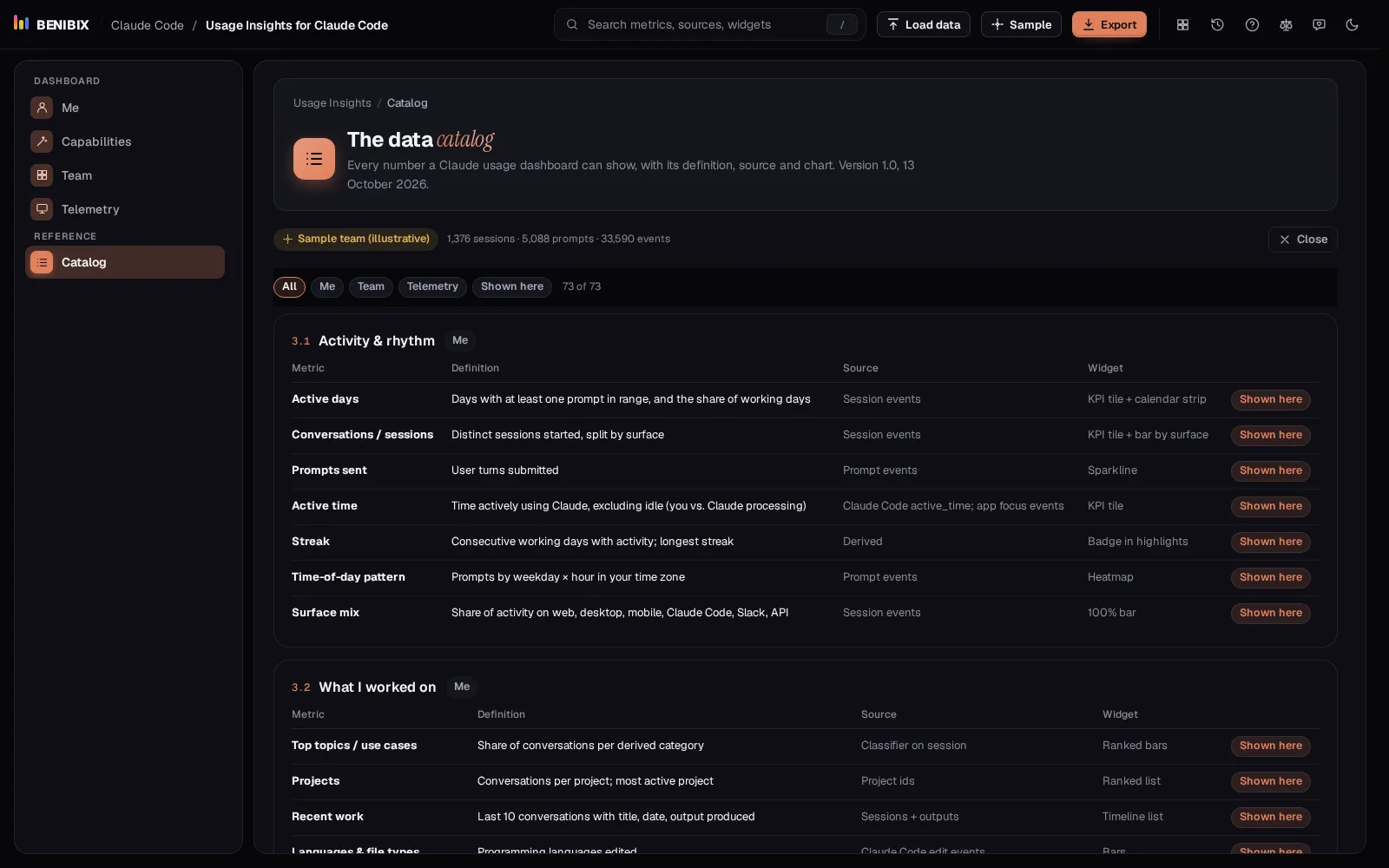Click the Catalog list icon in sidebar
1389x868 pixels.
pyautogui.click(x=42, y=262)
